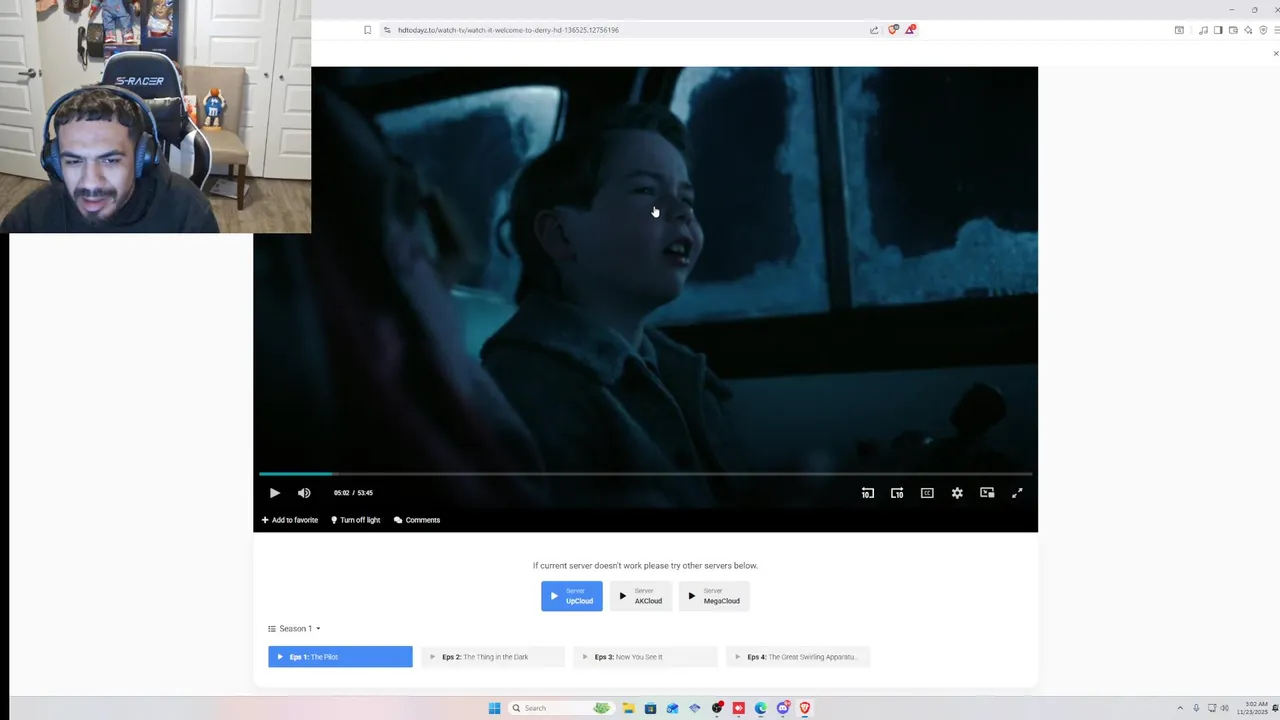Screen dimensions: 1280x720
Task: Bookmark this page icon
Action: (367, 30)
